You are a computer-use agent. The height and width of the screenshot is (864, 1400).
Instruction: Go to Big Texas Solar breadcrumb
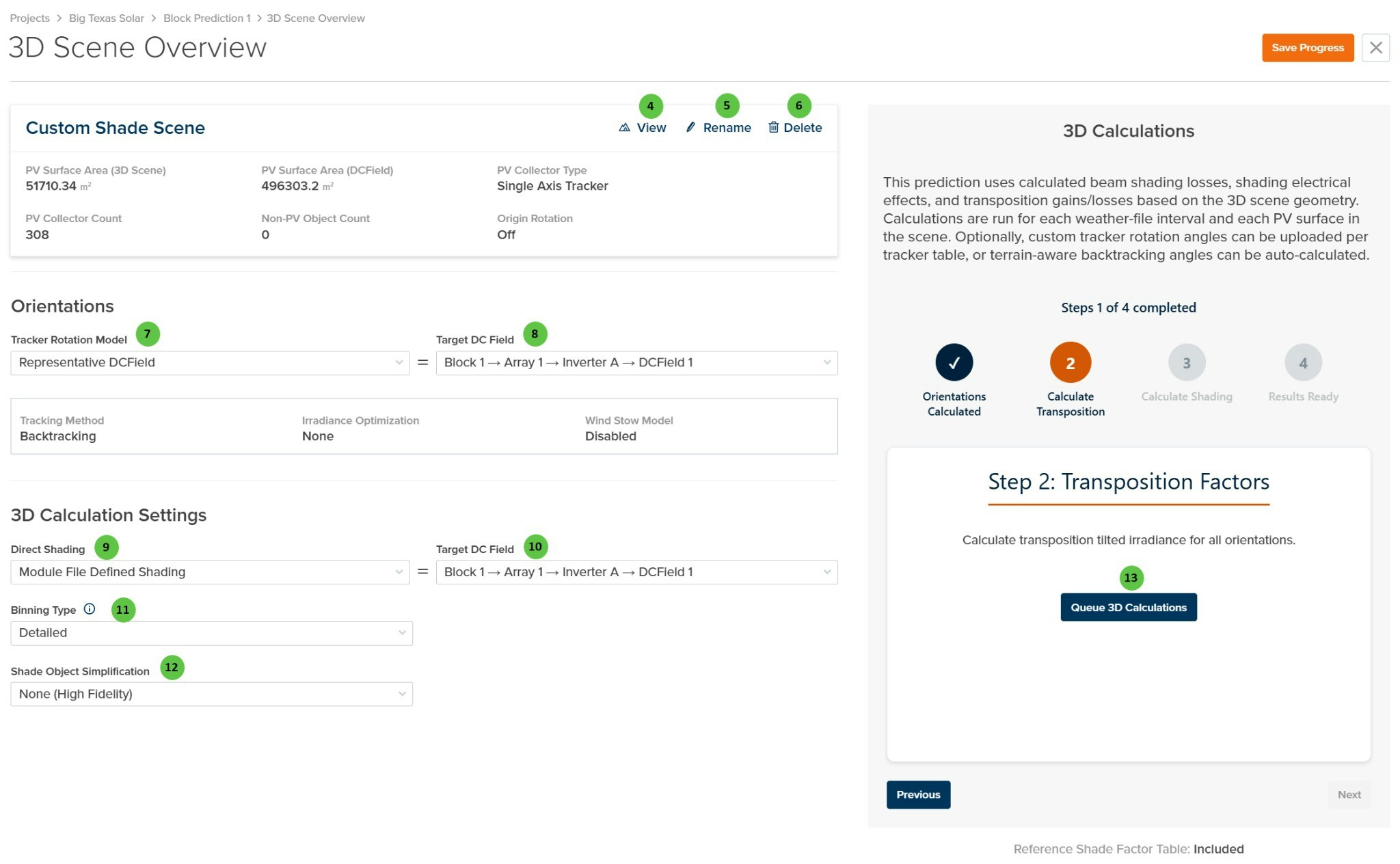[x=106, y=18]
